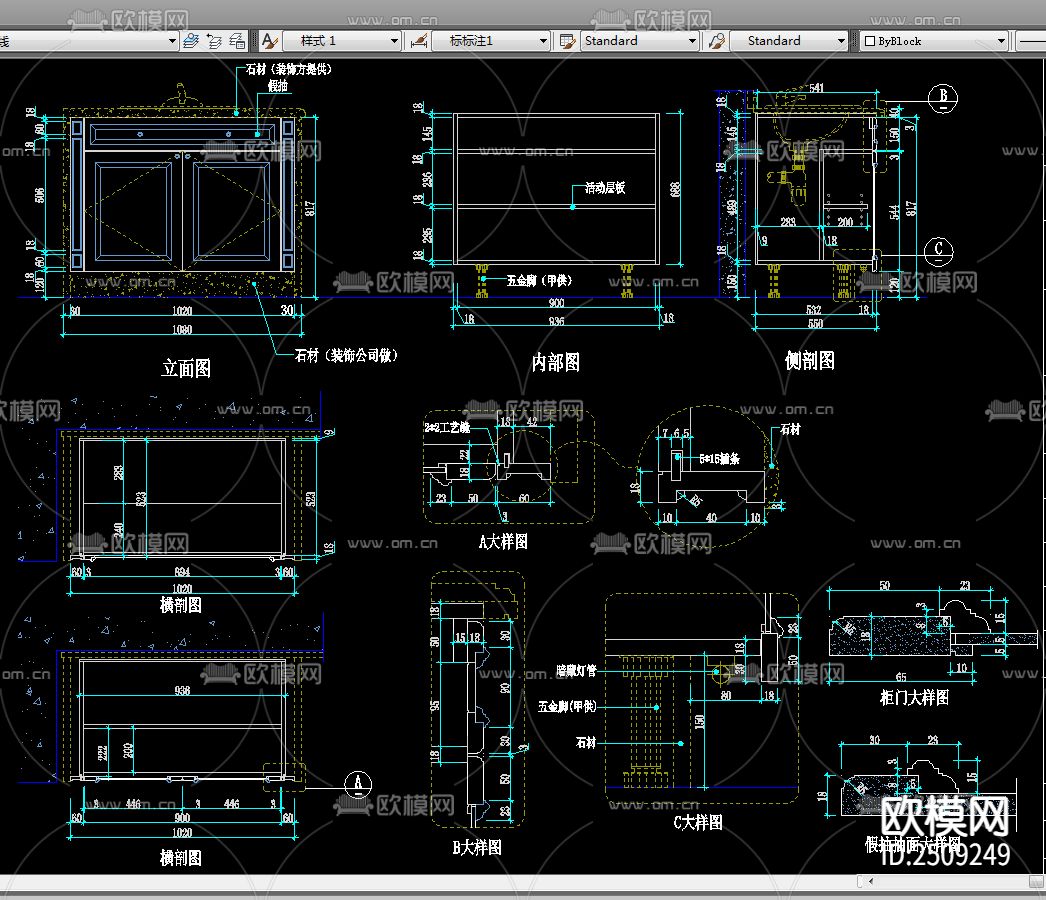Select the 688 height dimension of 内部图
The height and width of the screenshot is (900, 1046).
(x=675, y=190)
